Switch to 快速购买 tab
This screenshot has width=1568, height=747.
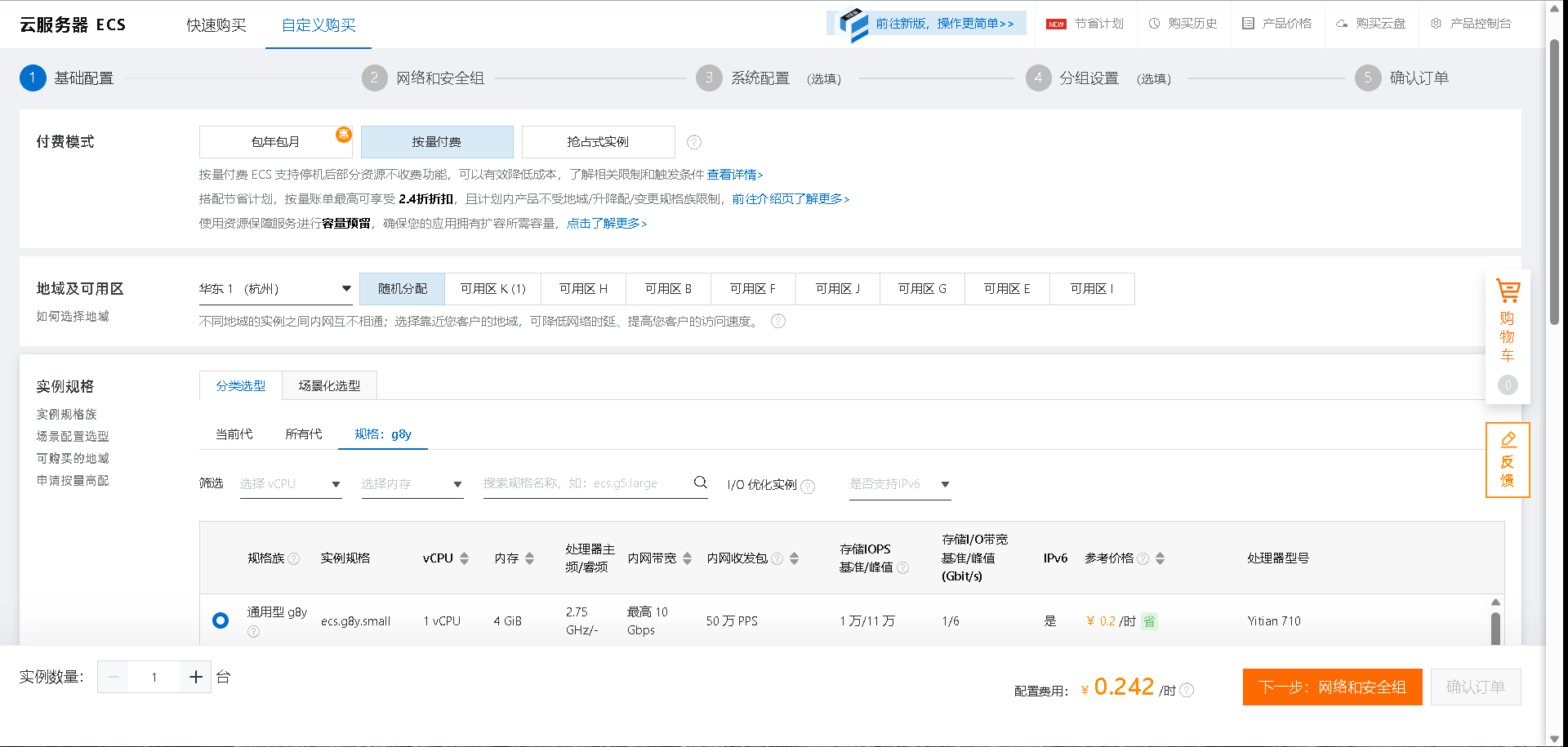216,25
